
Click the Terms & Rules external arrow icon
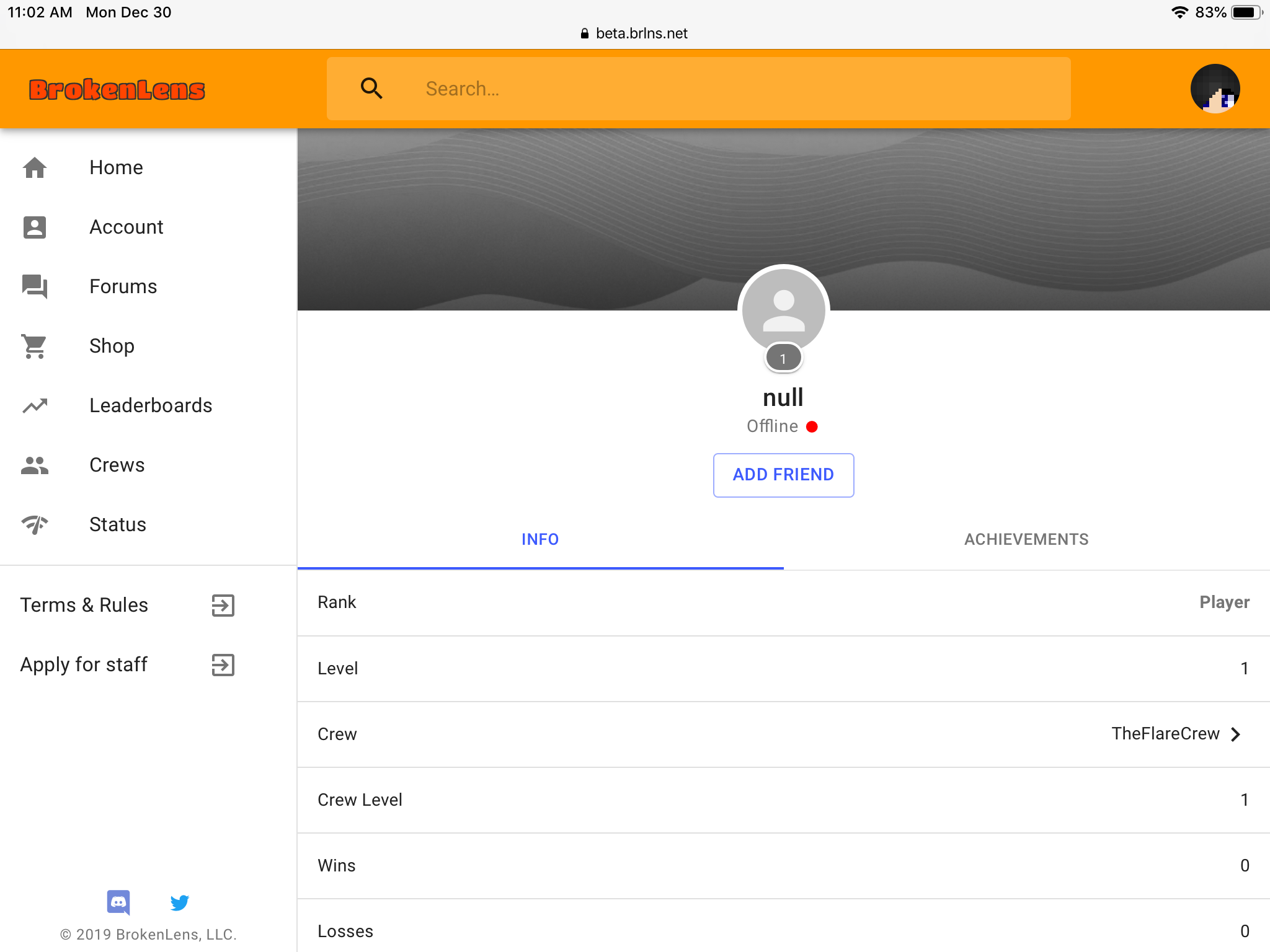[x=223, y=605]
